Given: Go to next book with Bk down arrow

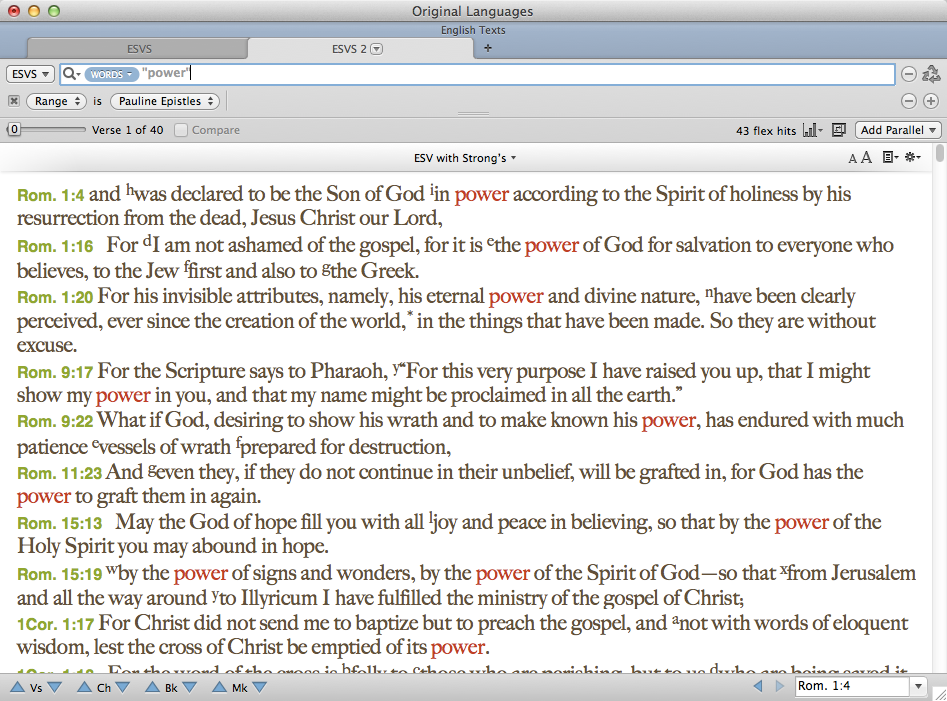Looking at the screenshot, I should click(x=189, y=687).
